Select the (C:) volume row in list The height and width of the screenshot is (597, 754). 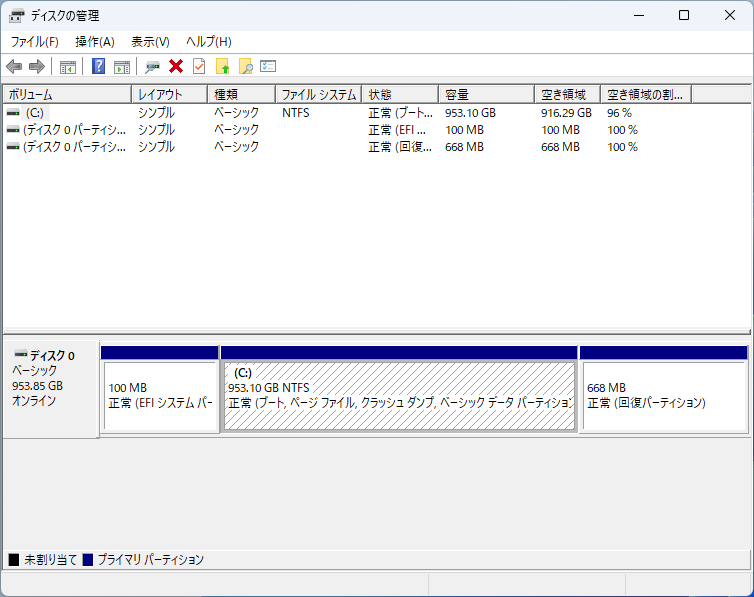(x=35, y=113)
